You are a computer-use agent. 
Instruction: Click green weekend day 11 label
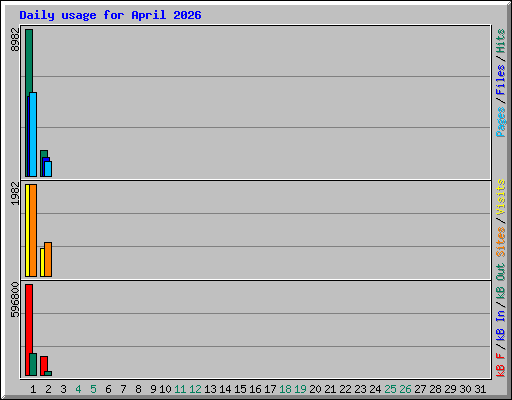(180, 389)
